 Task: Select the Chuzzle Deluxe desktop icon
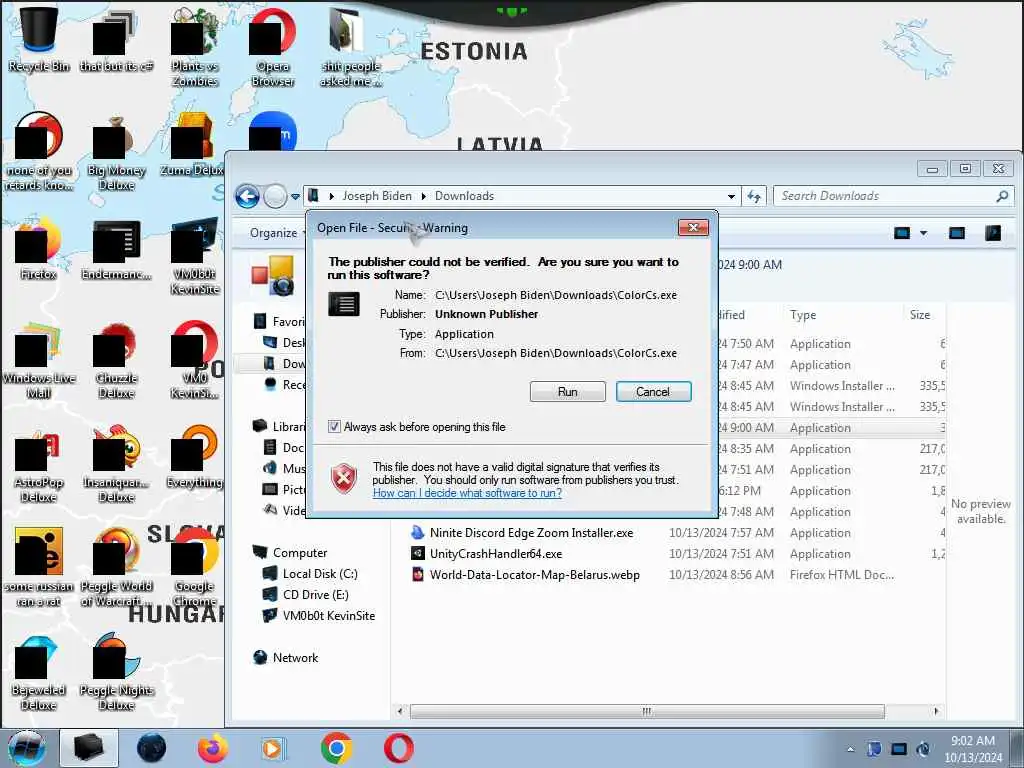pos(116,359)
